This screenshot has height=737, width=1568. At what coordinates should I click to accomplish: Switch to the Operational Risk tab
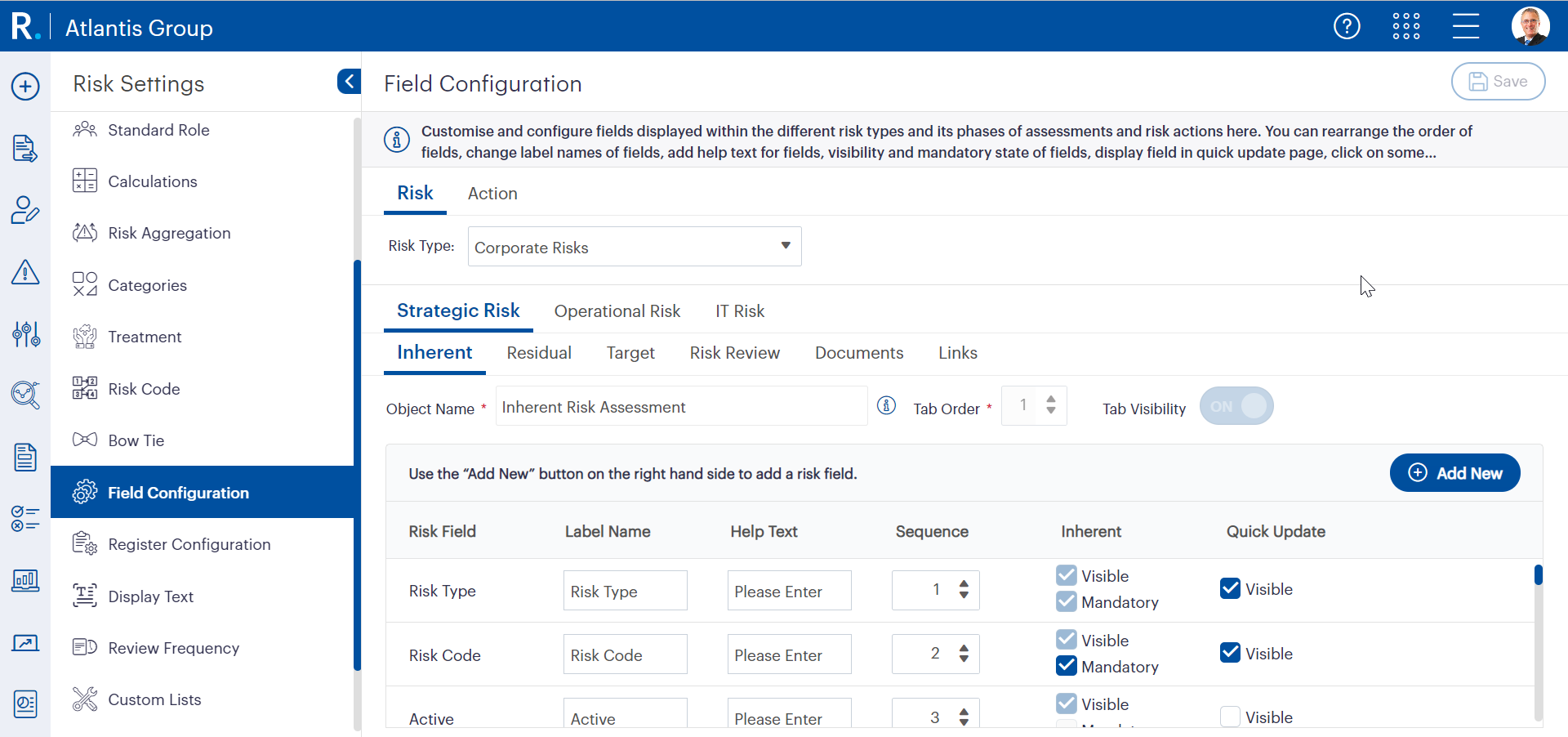pos(617,311)
